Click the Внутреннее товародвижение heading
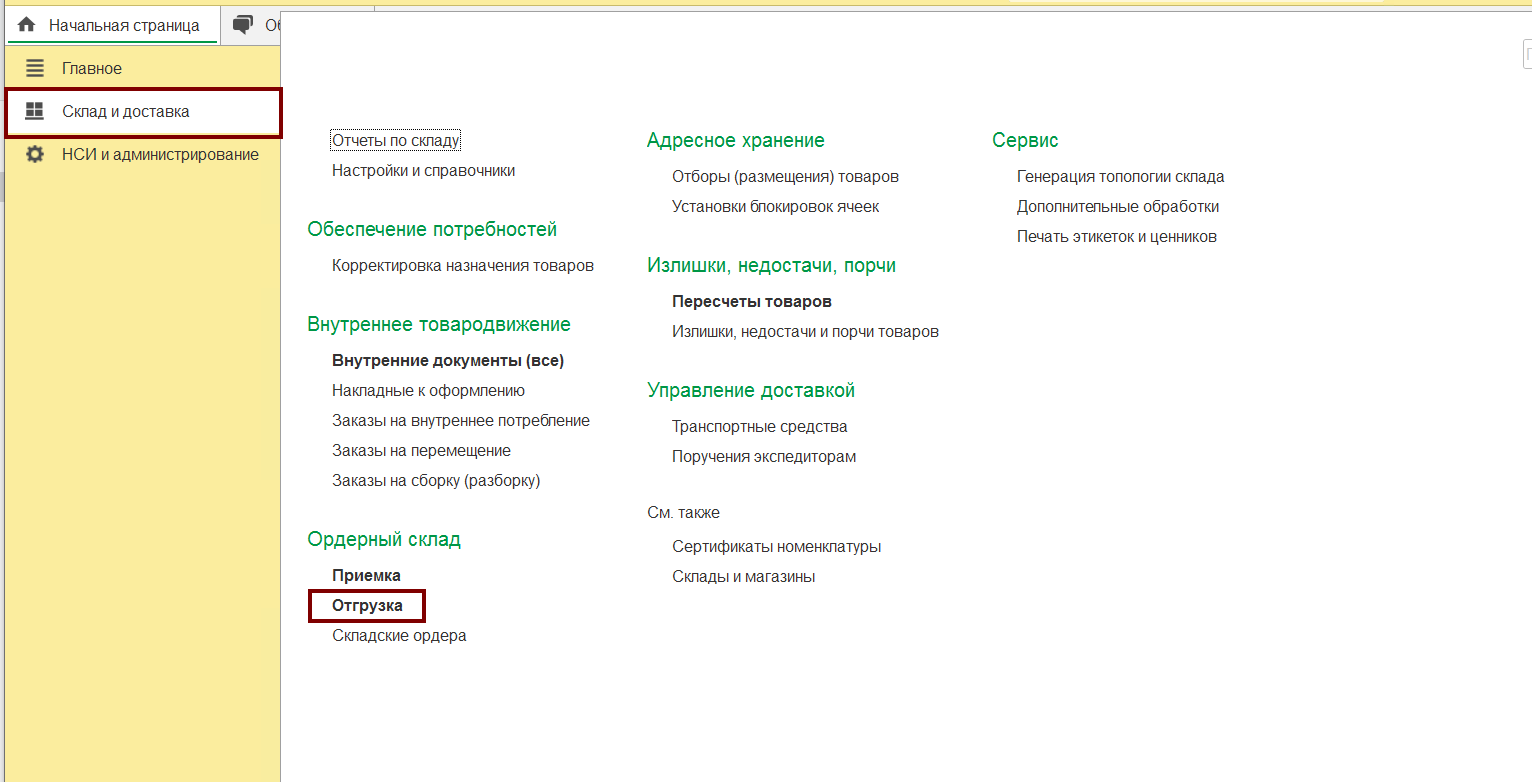The height and width of the screenshot is (782, 1532). click(439, 325)
